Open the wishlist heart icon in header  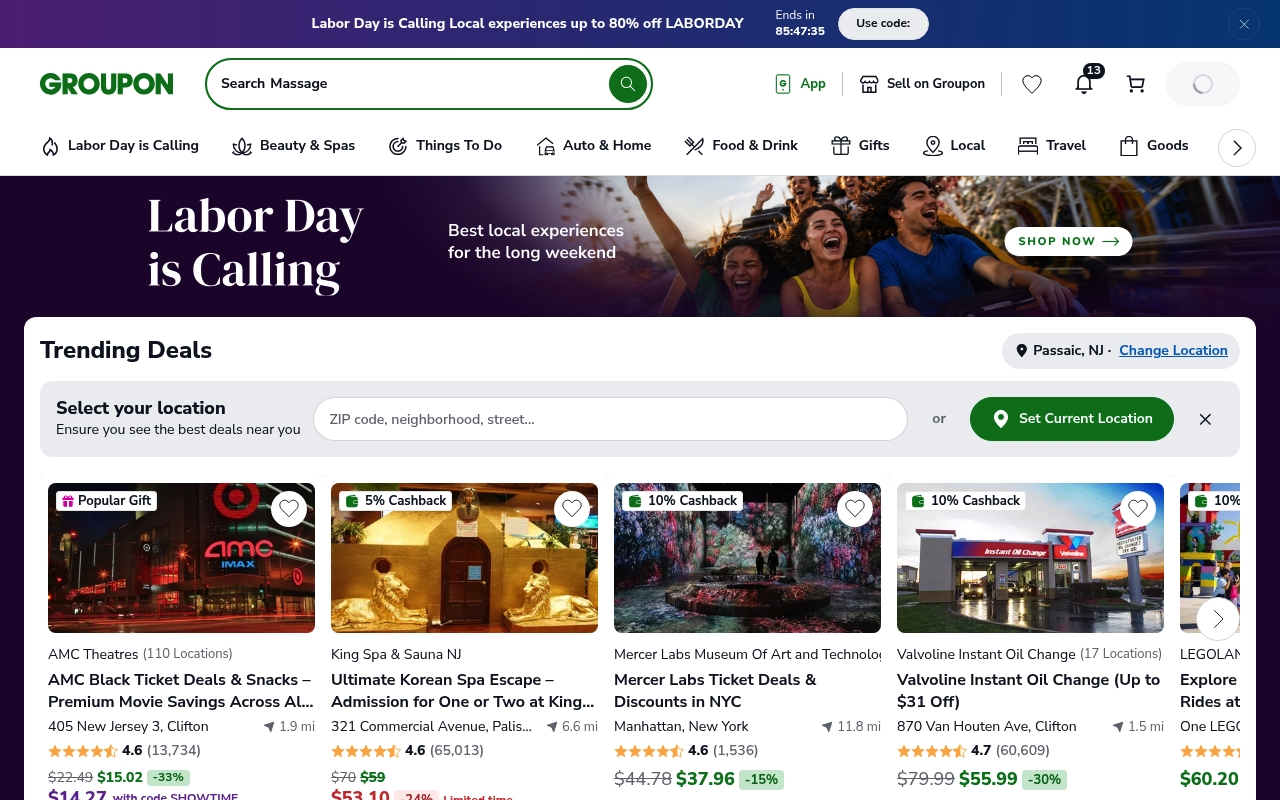tap(1032, 84)
